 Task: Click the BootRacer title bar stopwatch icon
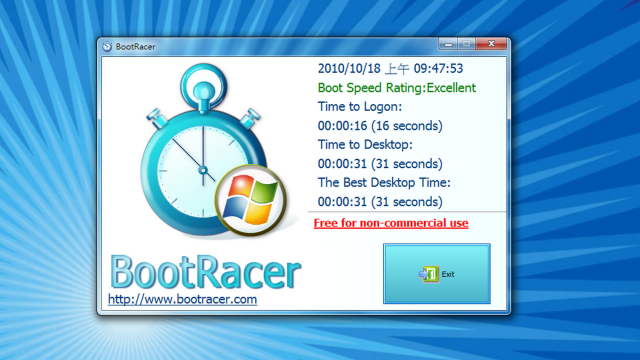pos(107,47)
